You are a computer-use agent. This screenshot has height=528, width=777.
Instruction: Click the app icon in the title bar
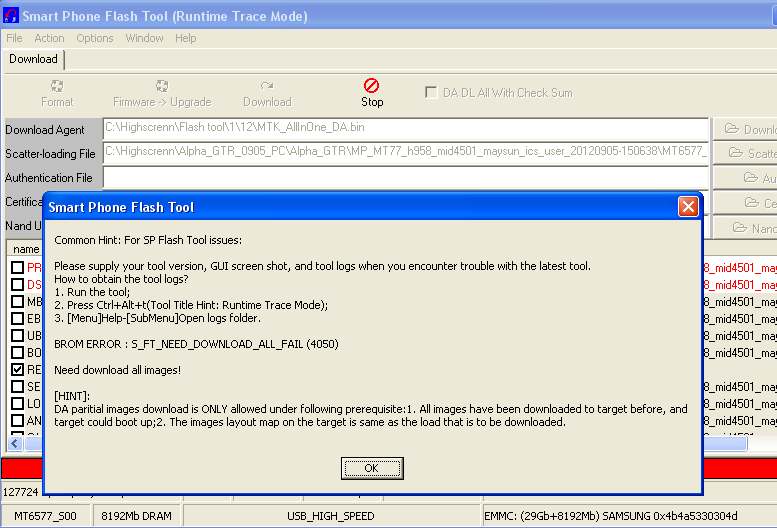click(10, 16)
